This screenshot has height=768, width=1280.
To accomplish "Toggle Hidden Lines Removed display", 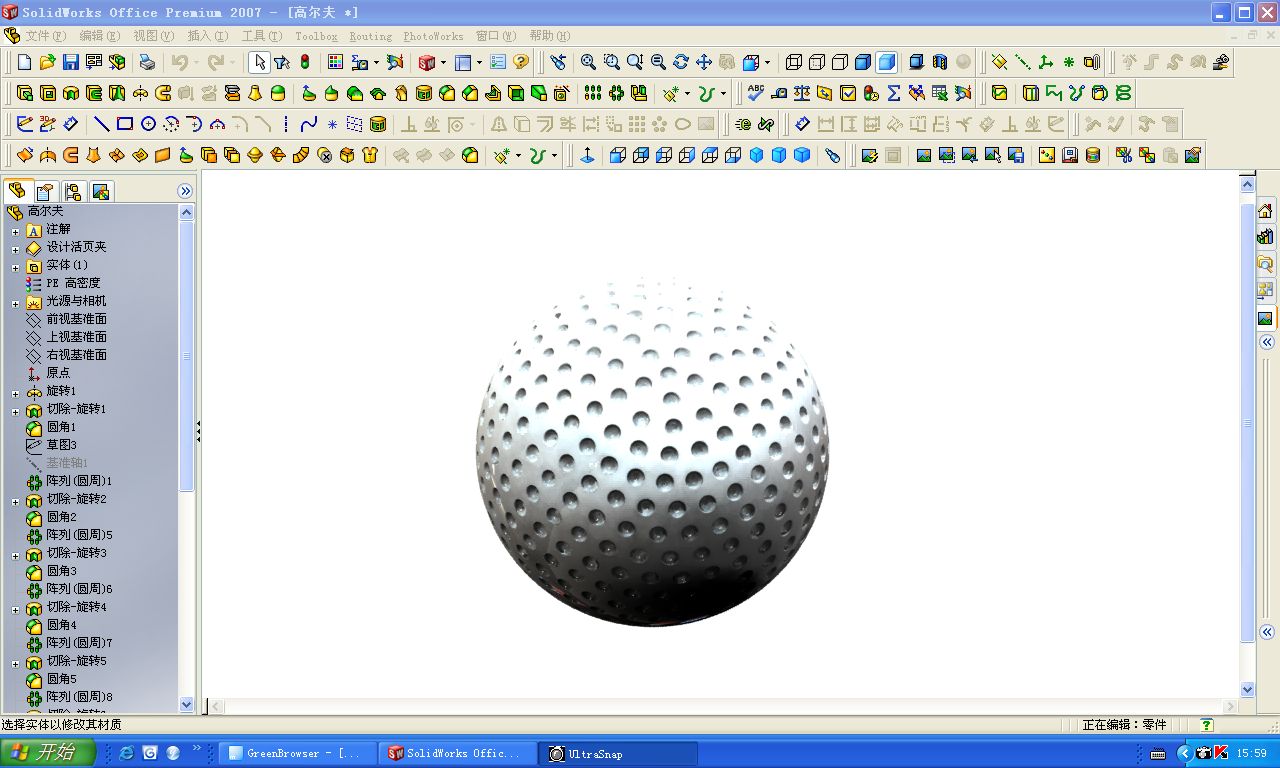I will (x=840, y=62).
